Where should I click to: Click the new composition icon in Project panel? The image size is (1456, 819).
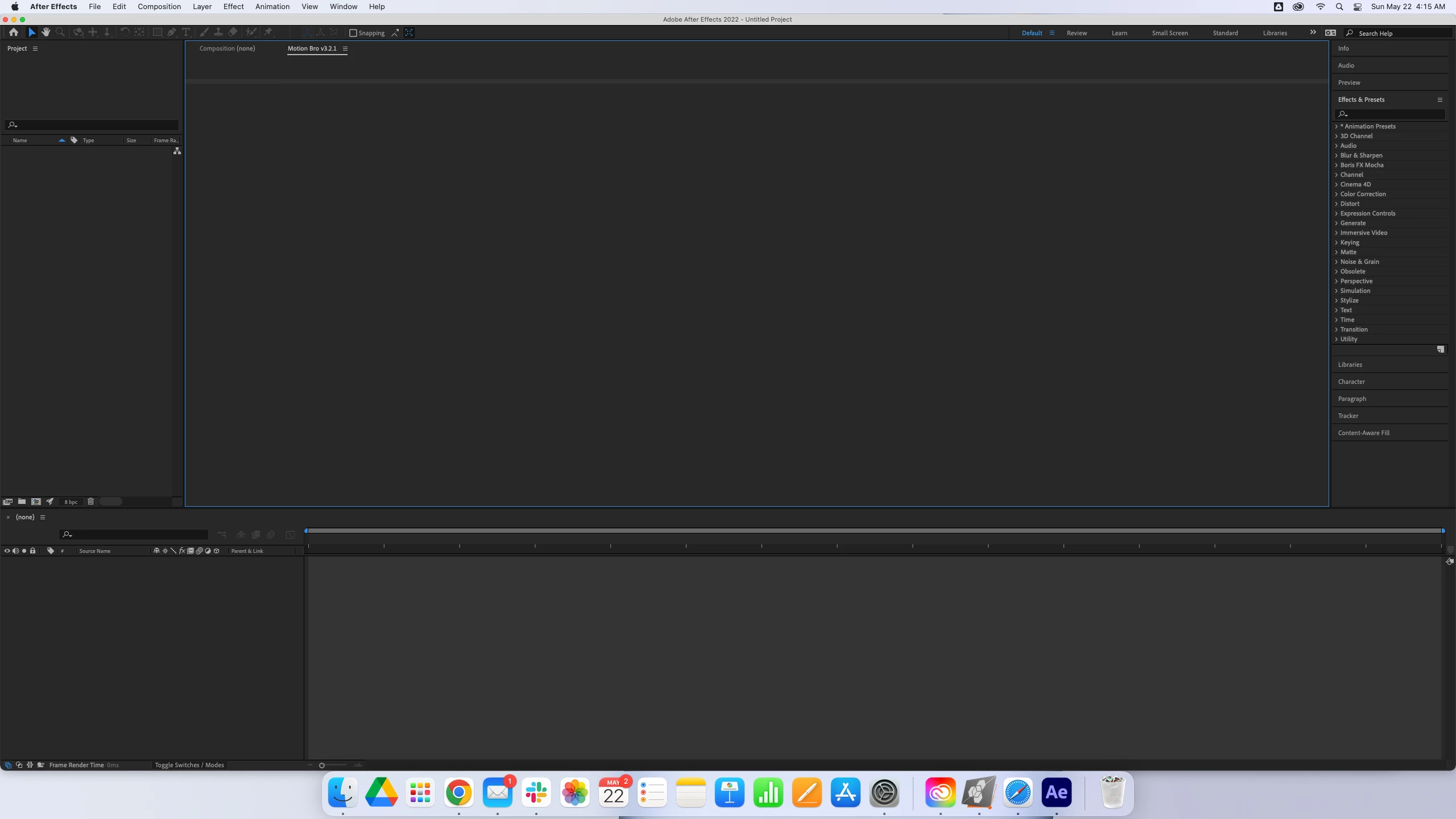(36, 502)
